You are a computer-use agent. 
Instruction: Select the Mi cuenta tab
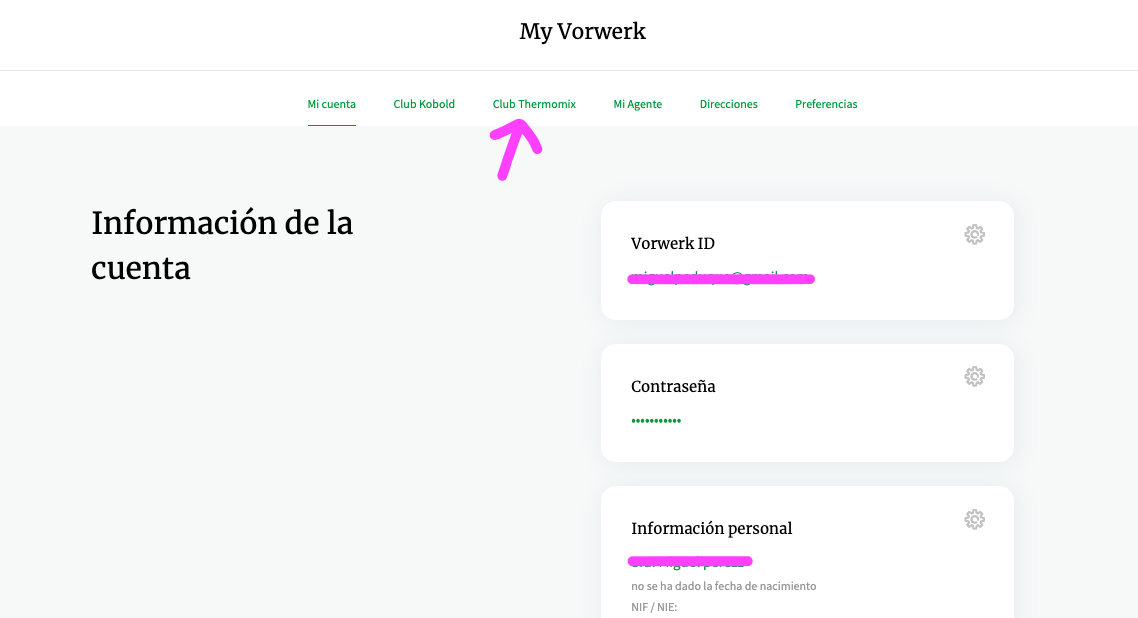(x=331, y=104)
